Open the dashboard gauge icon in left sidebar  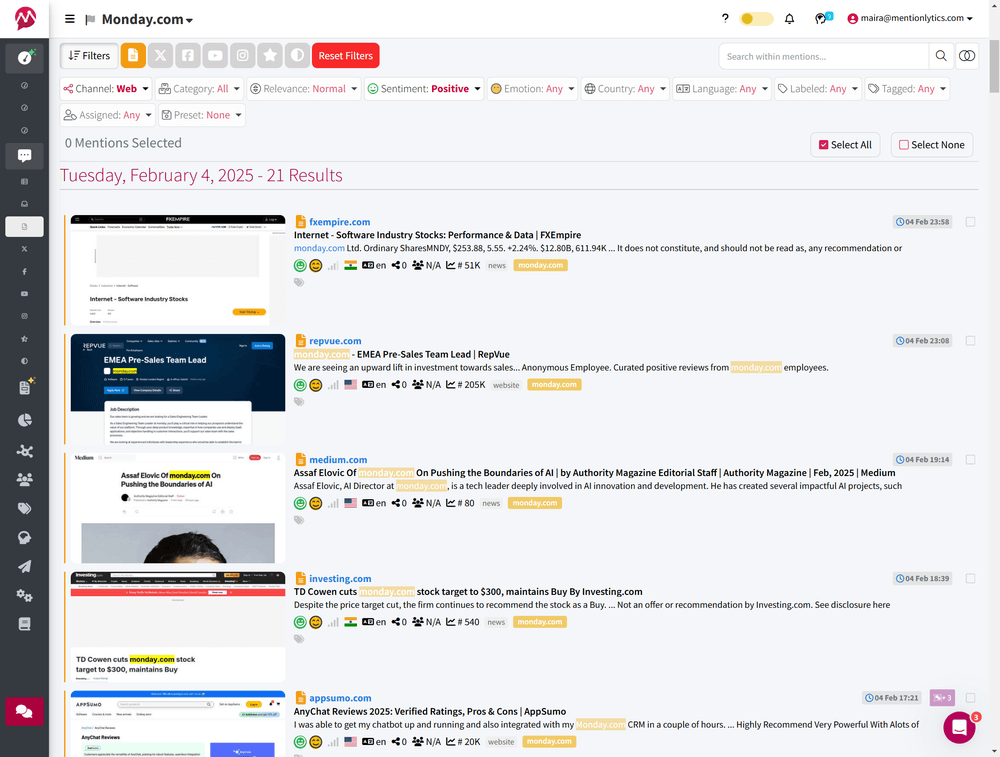coord(25,57)
